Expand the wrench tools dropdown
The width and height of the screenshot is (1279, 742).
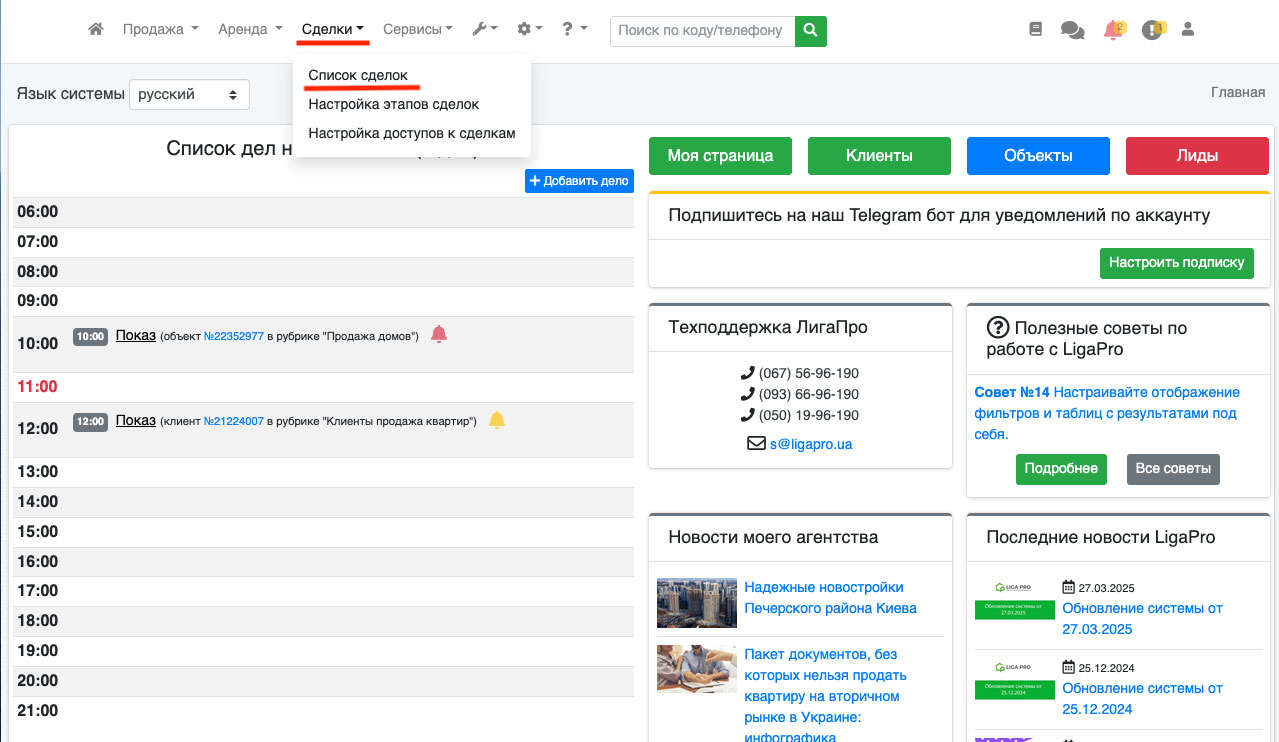click(x=484, y=30)
